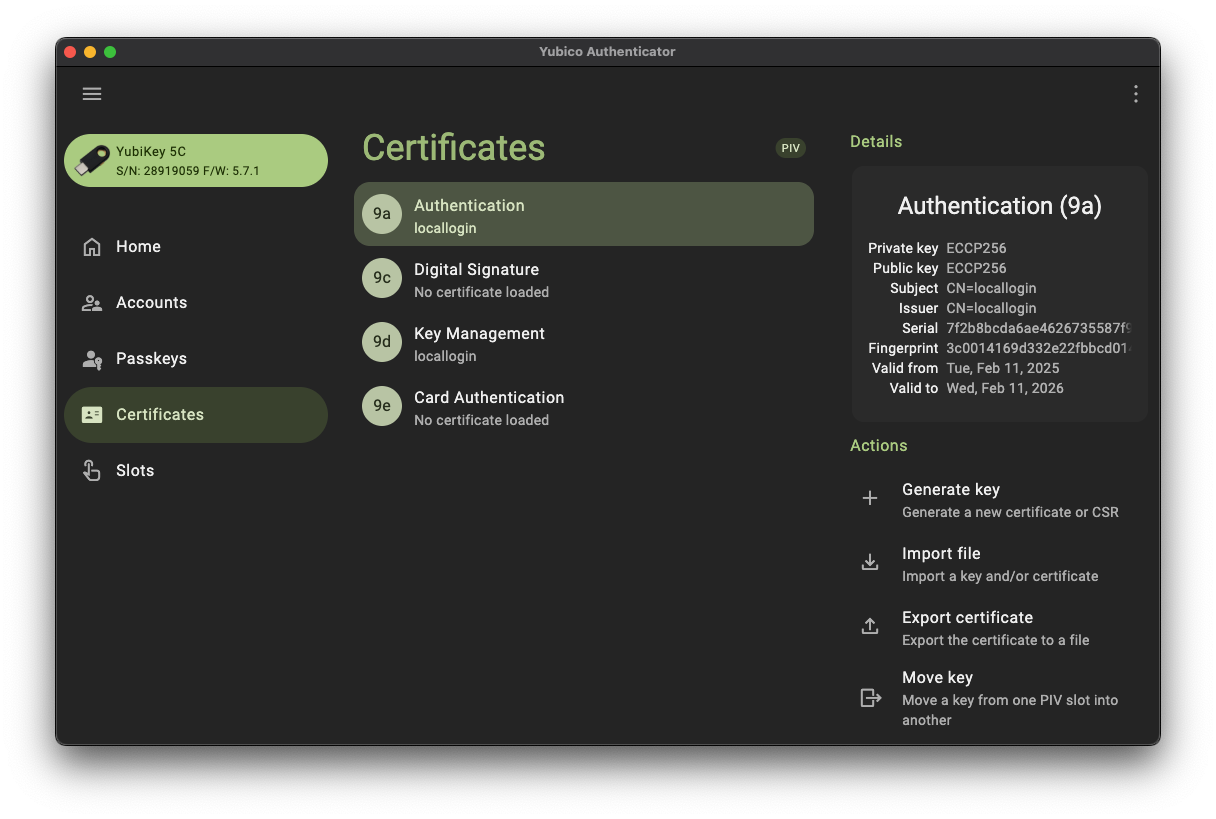Click the Certificates ID card icon

tap(92, 415)
